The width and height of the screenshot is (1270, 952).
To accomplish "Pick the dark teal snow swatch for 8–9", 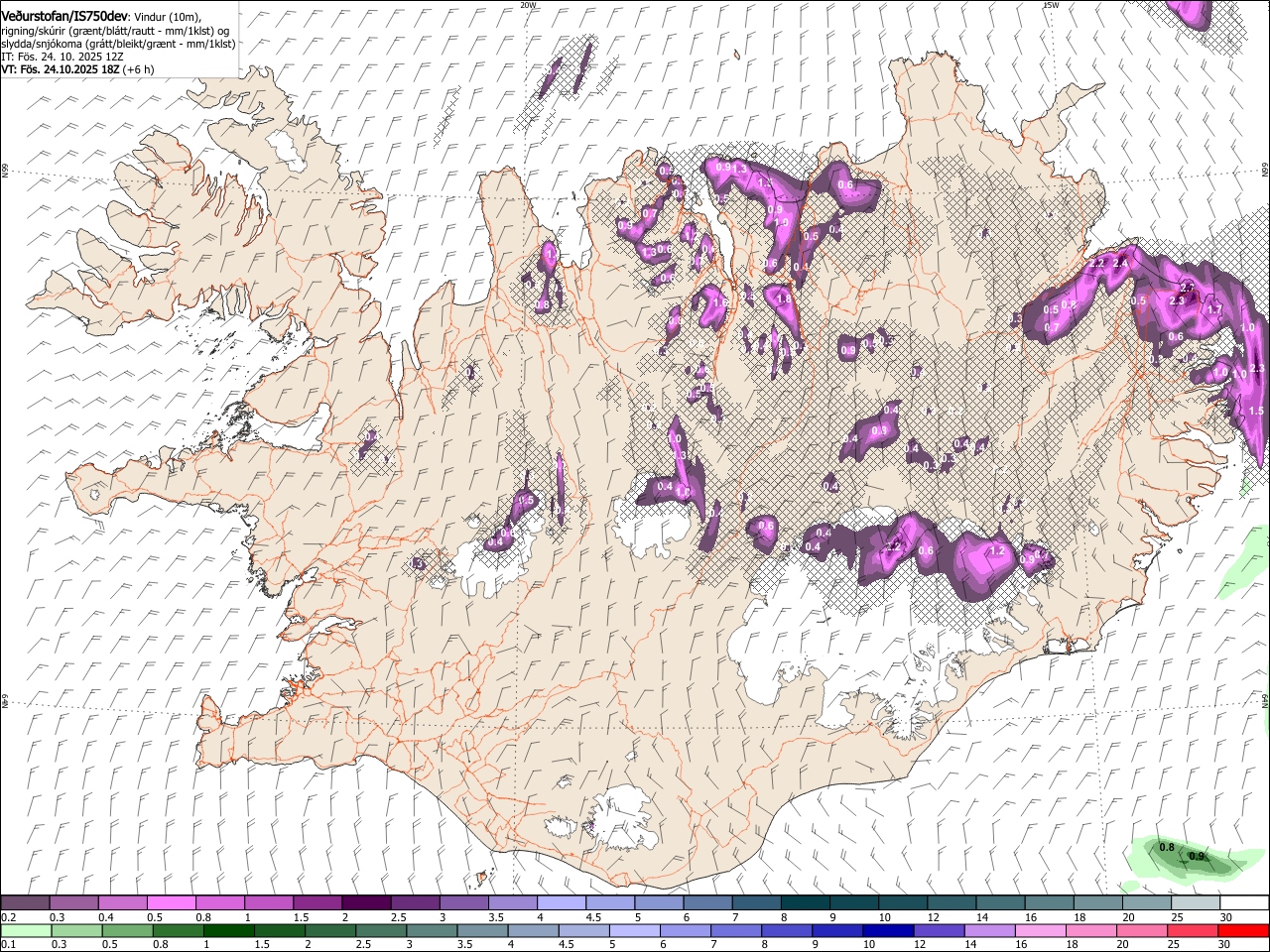I will (806, 902).
